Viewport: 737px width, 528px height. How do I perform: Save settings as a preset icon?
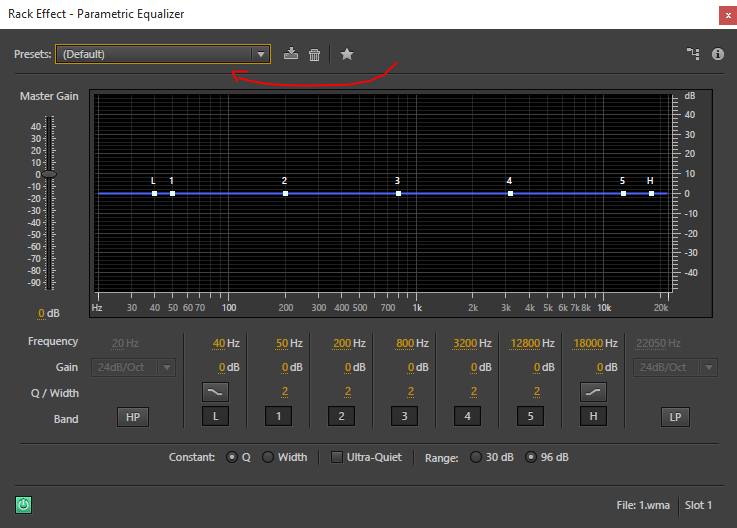(291, 54)
